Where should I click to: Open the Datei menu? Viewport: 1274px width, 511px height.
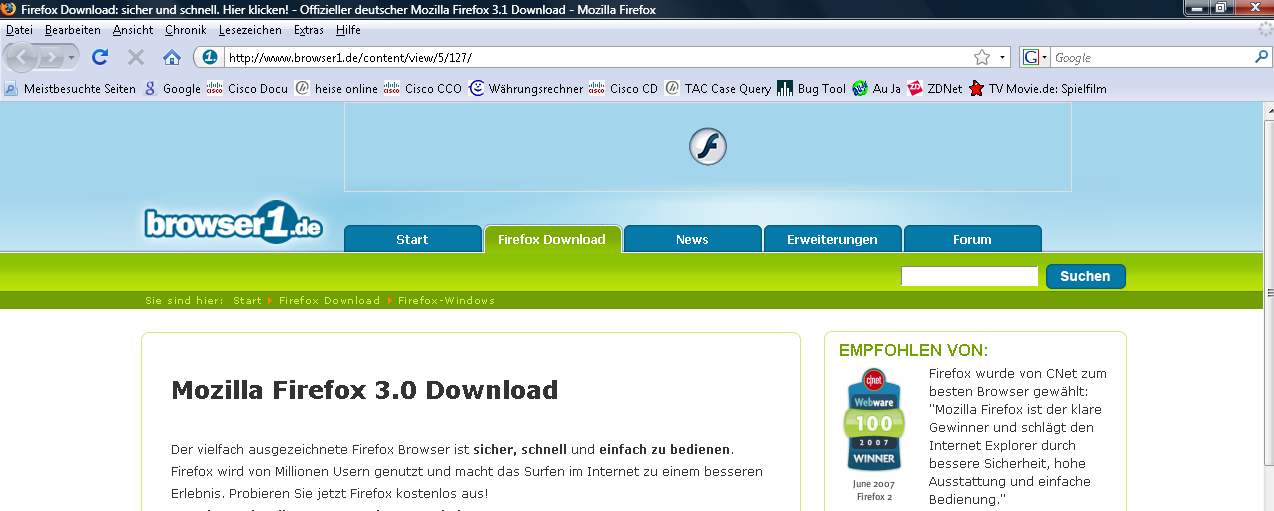[x=19, y=30]
